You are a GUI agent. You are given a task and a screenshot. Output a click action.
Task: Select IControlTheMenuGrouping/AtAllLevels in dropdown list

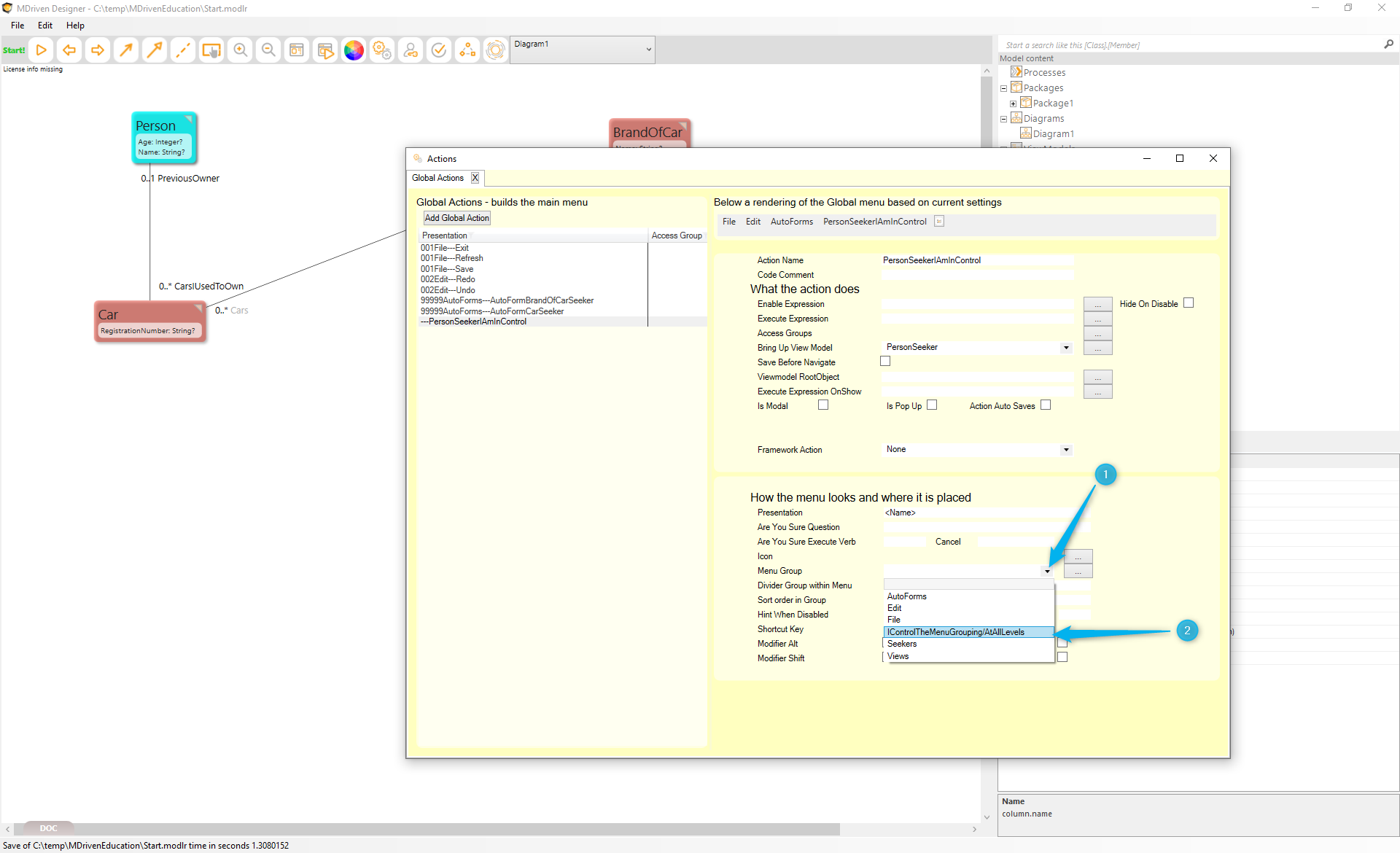pos(955,632)
